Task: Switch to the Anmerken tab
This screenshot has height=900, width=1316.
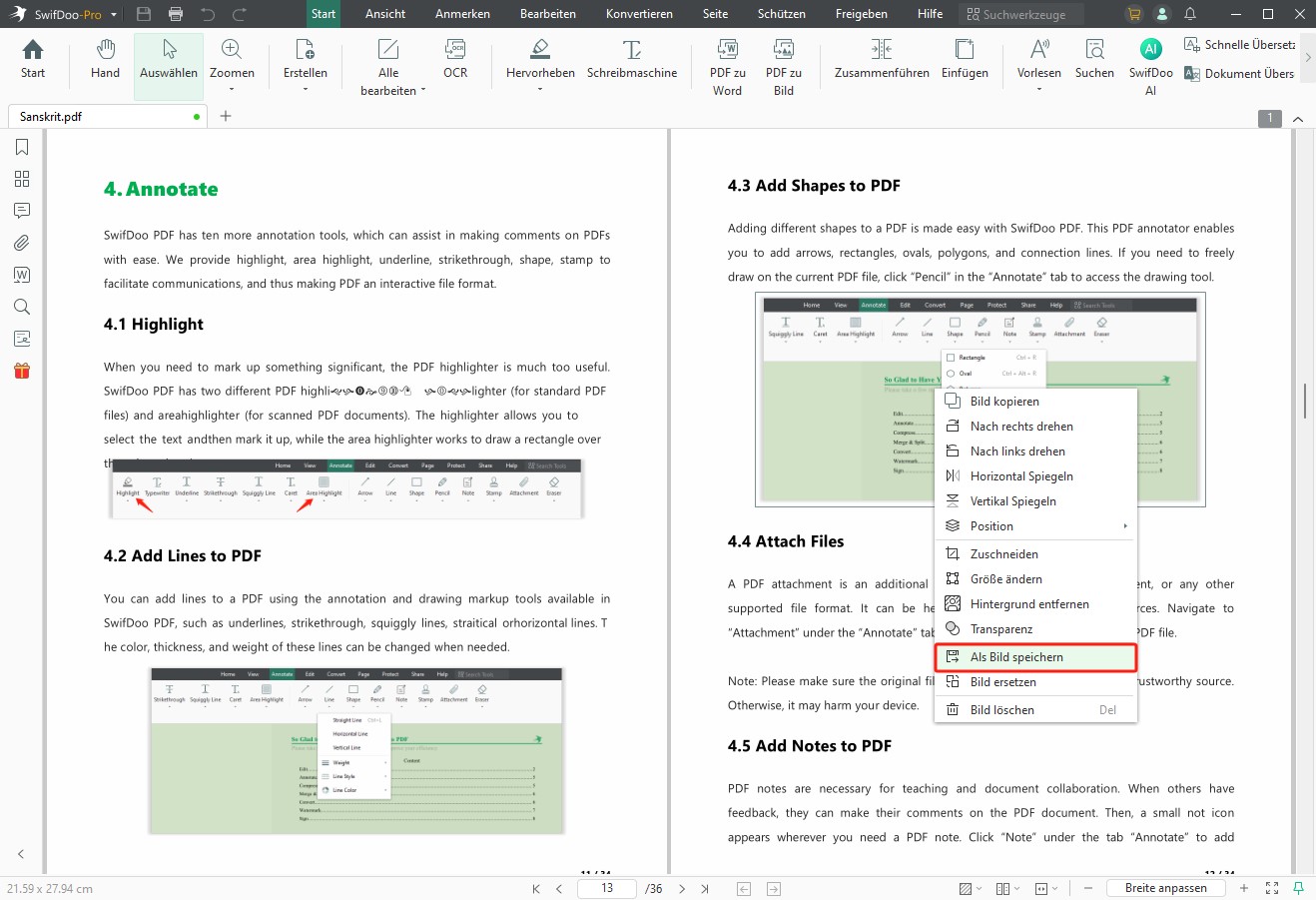Action: click(x=462, y=14)
